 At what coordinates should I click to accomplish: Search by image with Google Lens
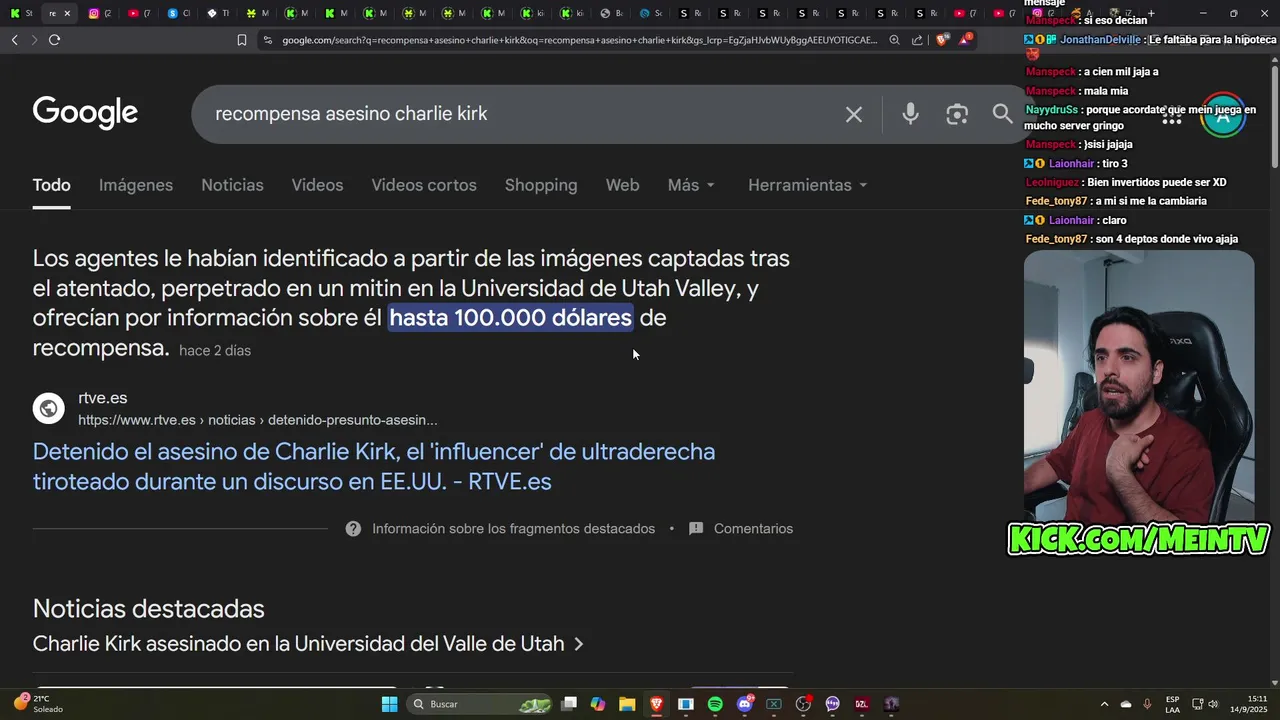[x=957, y=114]
